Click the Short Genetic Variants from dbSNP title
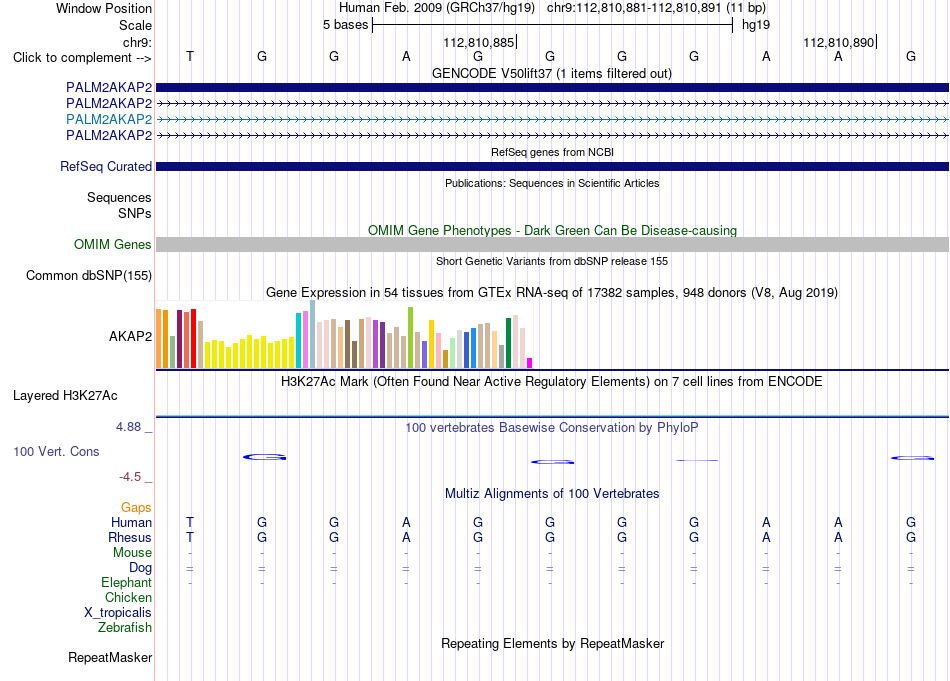Viewport: 950px width, 681px height. pos(552,261)
